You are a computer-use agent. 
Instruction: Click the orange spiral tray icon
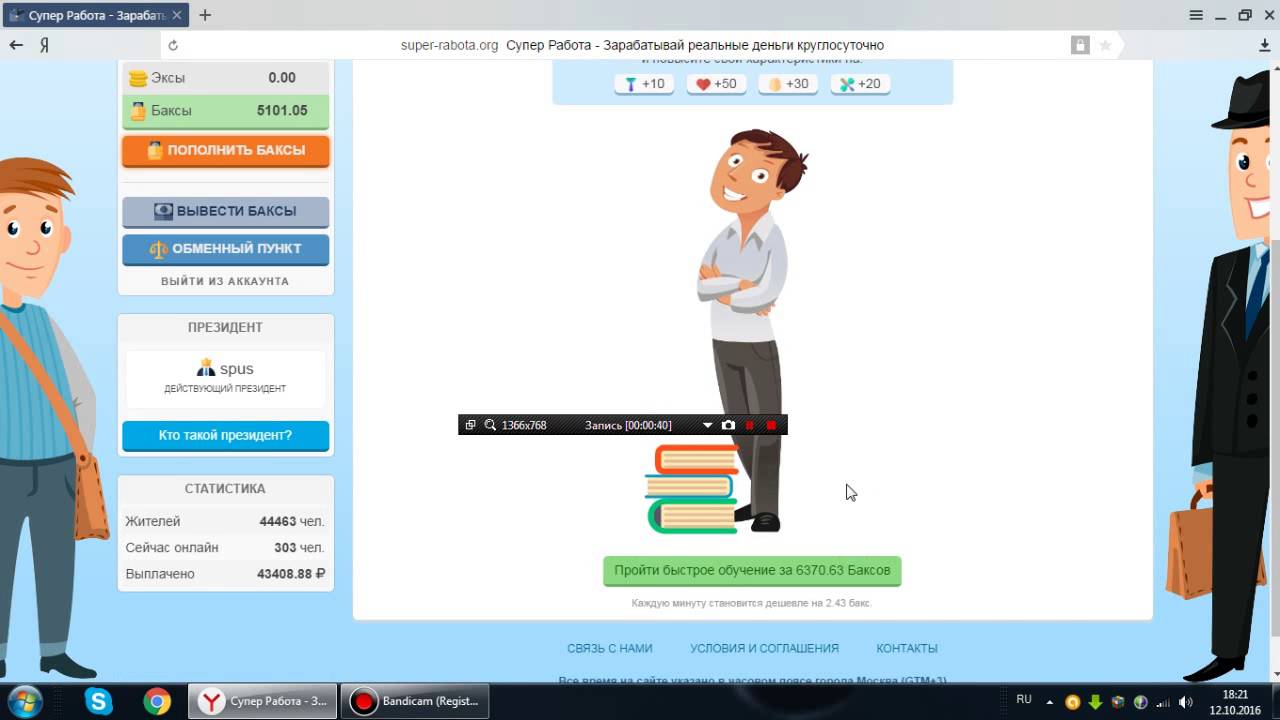[x=1072, y=702]
